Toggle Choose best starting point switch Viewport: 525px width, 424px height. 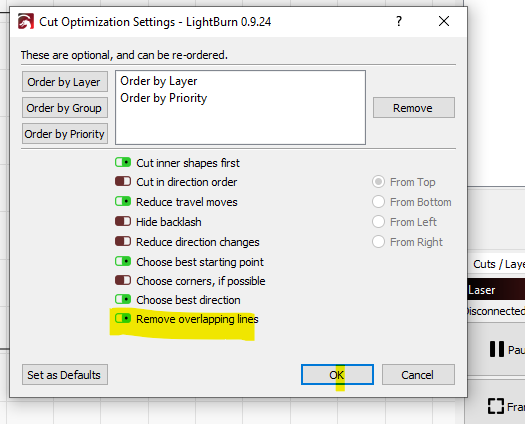[123, 261]
